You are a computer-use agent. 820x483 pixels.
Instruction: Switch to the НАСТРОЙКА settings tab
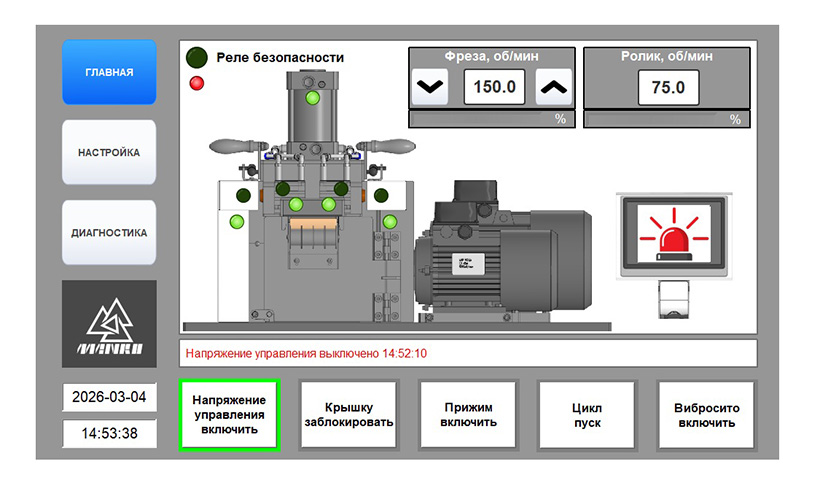coord(109,153)
